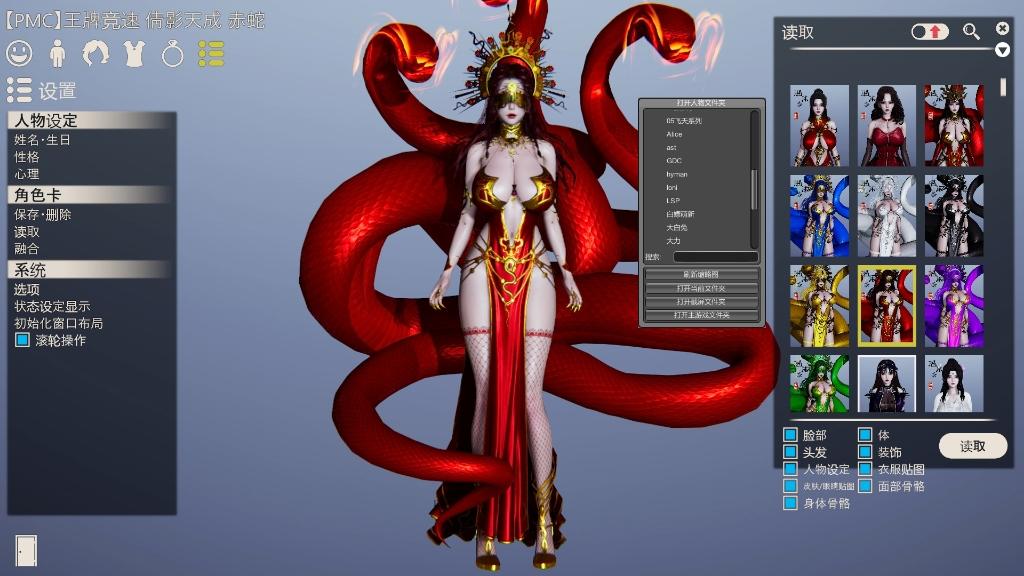Select the purple snake character card
The image size is (1024, 576).
tap(953, 306)
